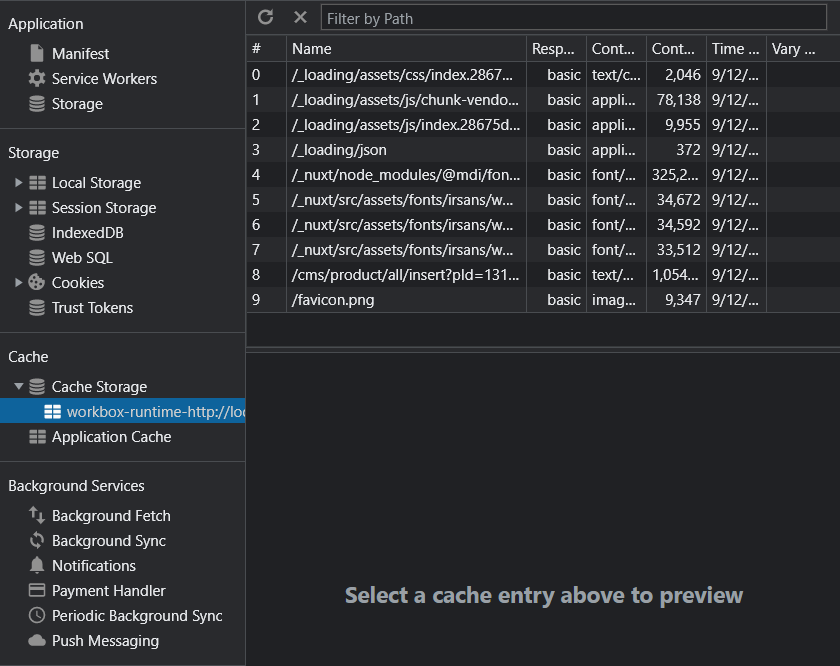
Task: Expand the Cookies tree arrow
Action: pos(18,283)
